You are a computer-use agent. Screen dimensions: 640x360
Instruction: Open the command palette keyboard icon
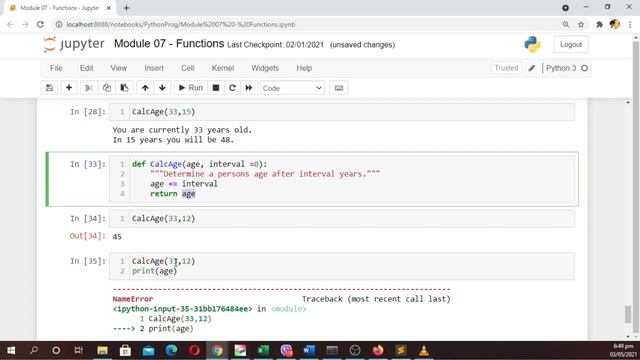coord(339,88)
